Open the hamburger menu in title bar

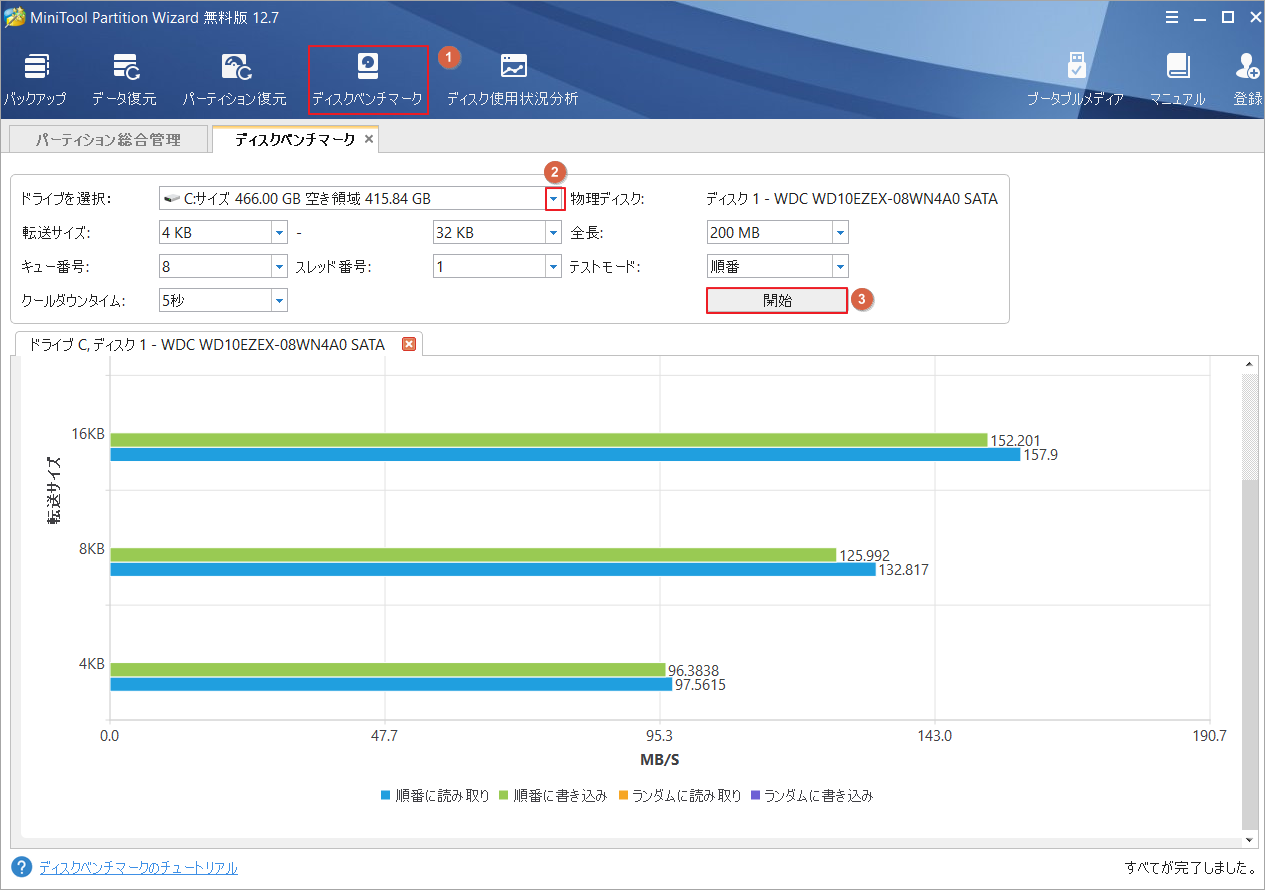1172,17
